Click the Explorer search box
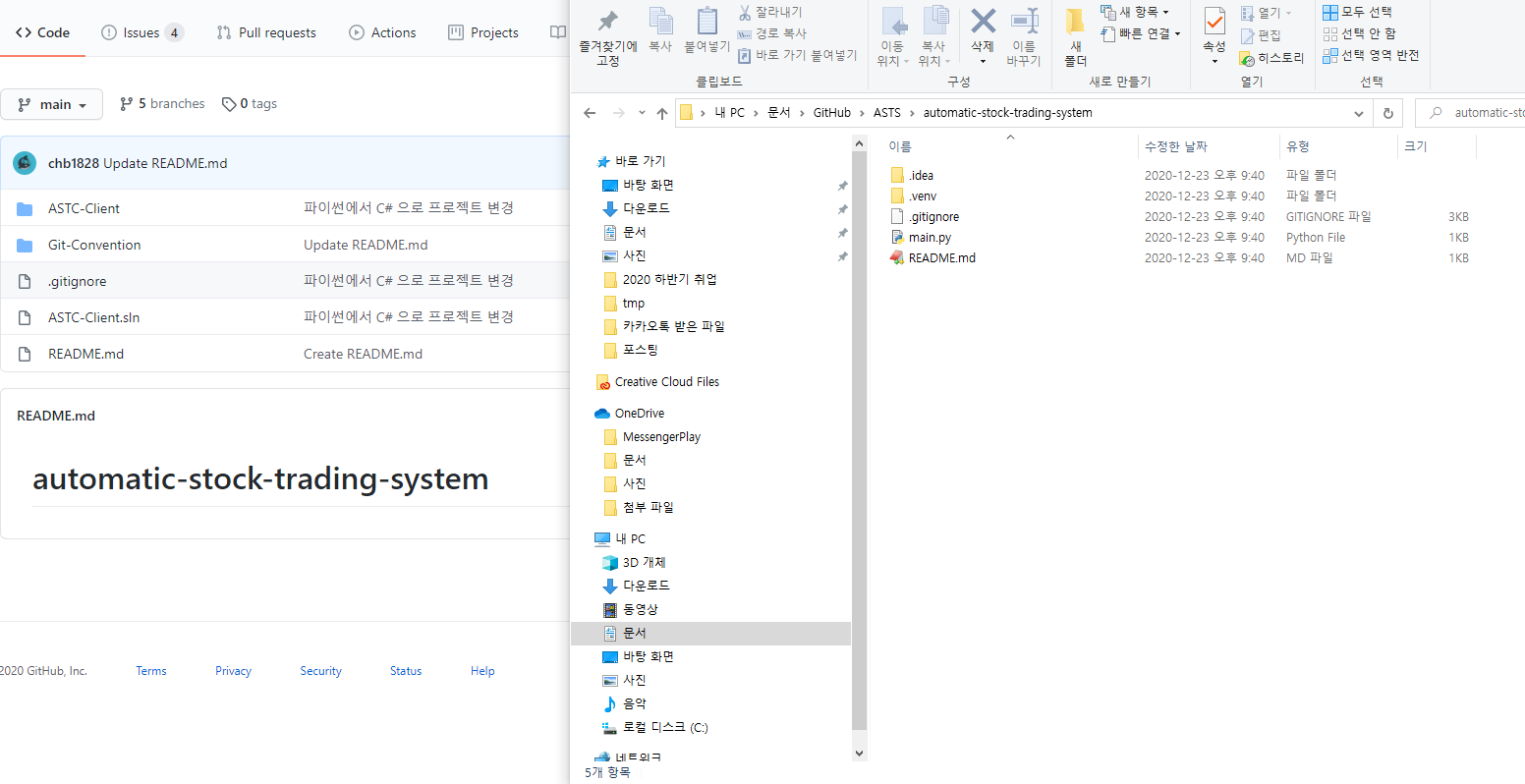The width and height of the screenshot is (1525, 784). point(1470,113)
